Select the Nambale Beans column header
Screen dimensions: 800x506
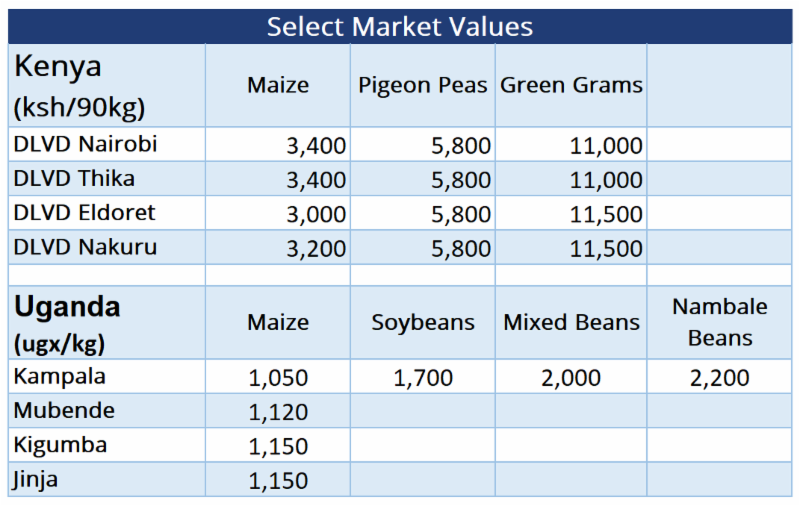click(x=719, y=322)
